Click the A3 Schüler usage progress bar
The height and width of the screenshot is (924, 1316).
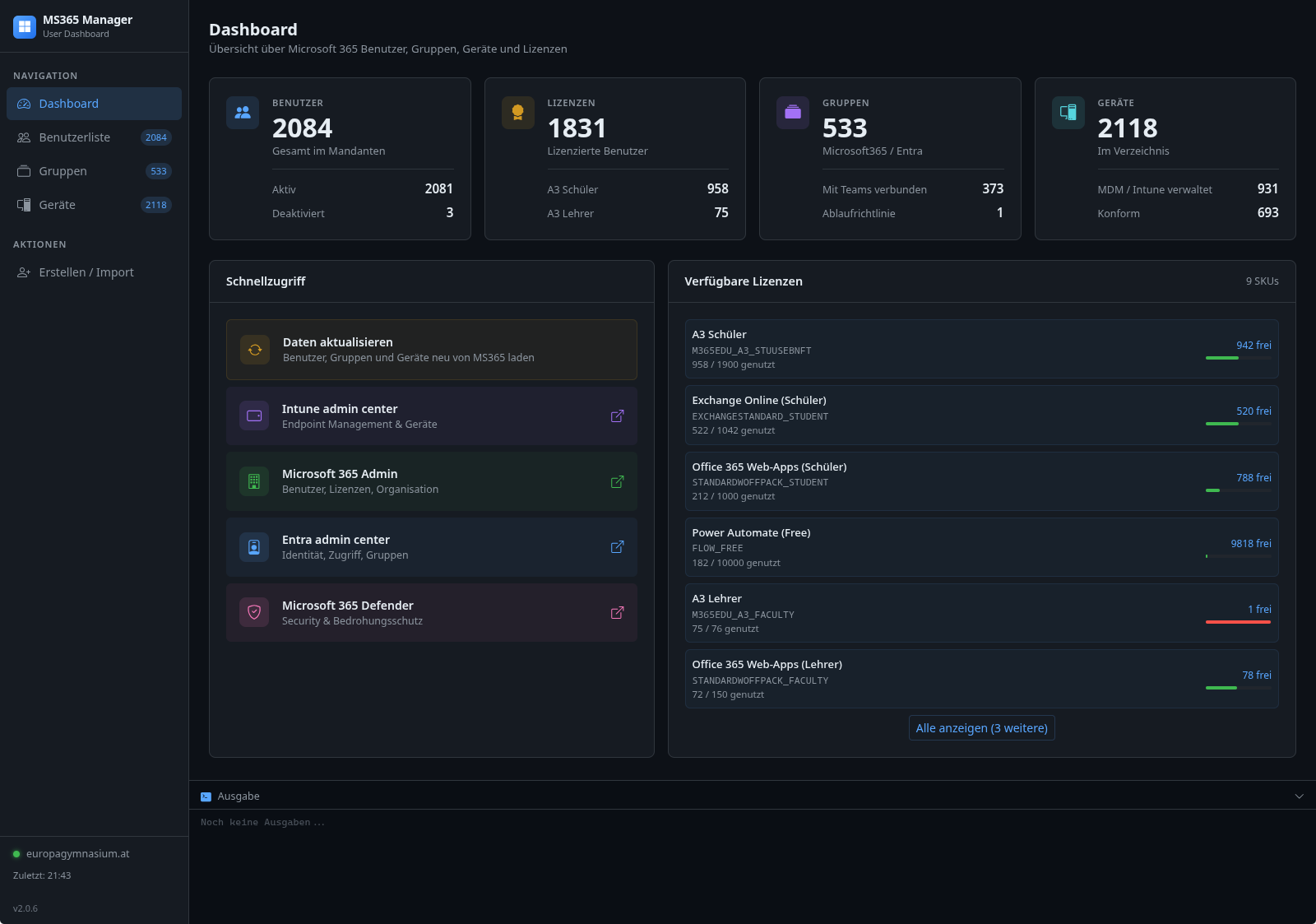click(1239, 358)
